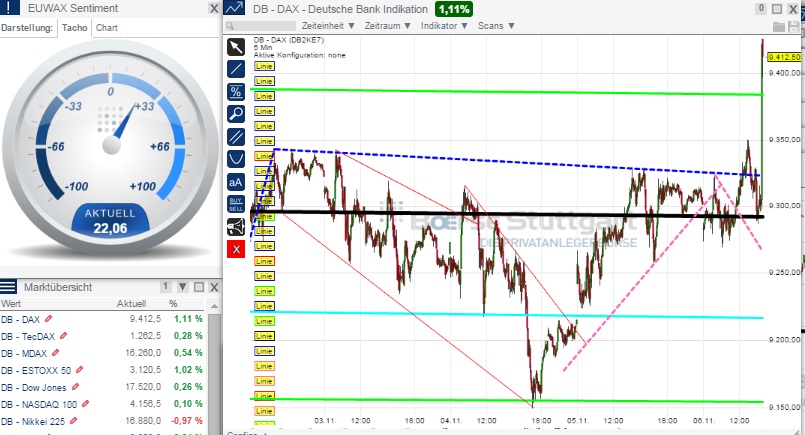The height and width of the screenshot is (435, 805).
Task: Open chart configuration folder icon
Action: (778, 27)
